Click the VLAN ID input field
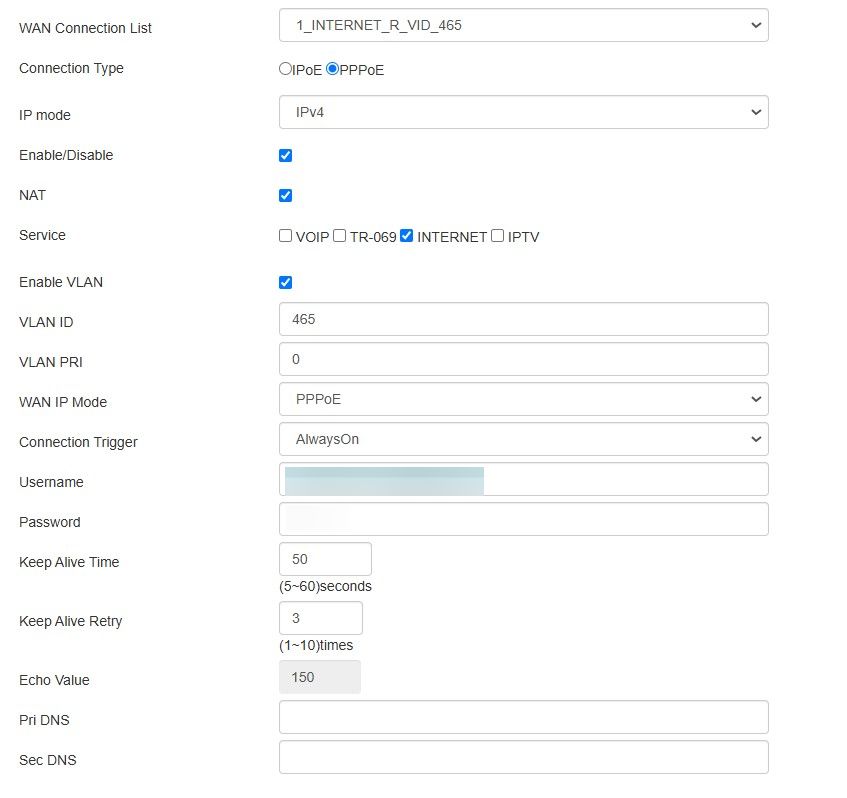847x798 pixels. click(x=523, y=319)
